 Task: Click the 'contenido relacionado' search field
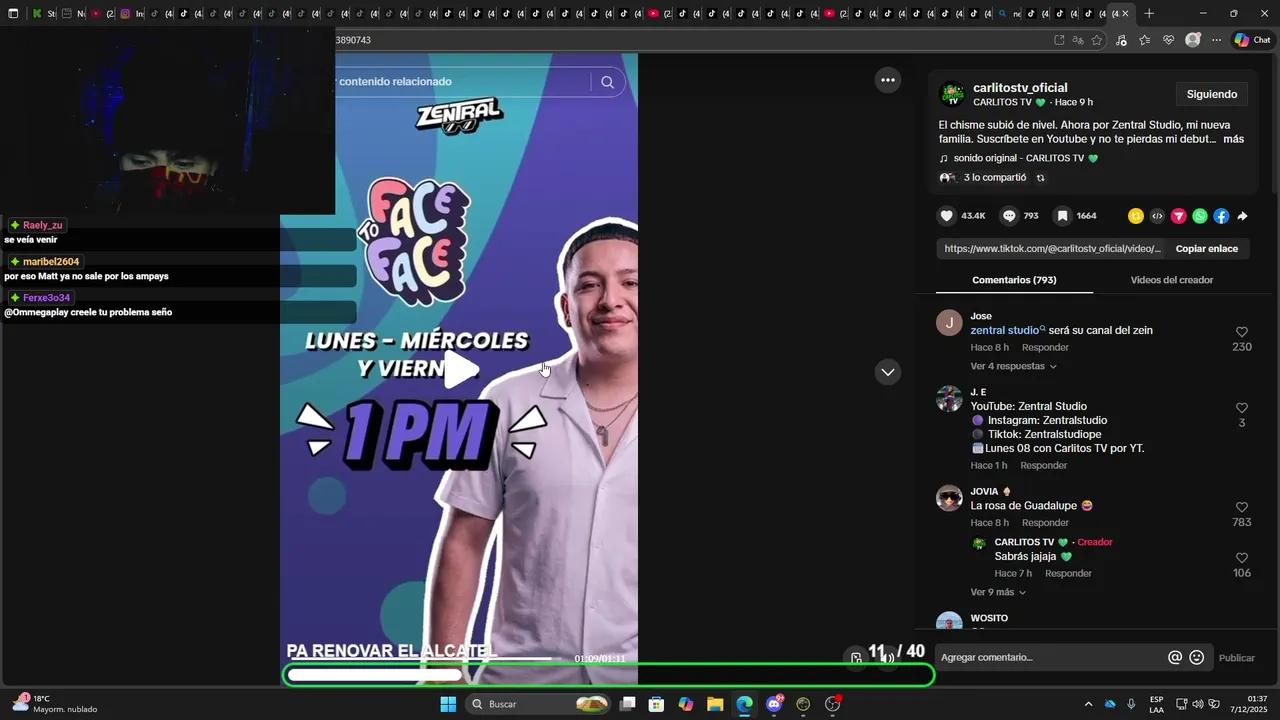462,82
